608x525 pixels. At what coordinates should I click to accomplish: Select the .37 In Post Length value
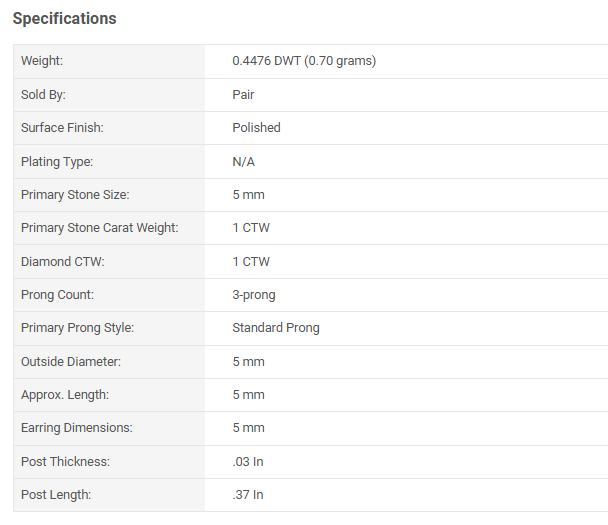coord(248,495)
